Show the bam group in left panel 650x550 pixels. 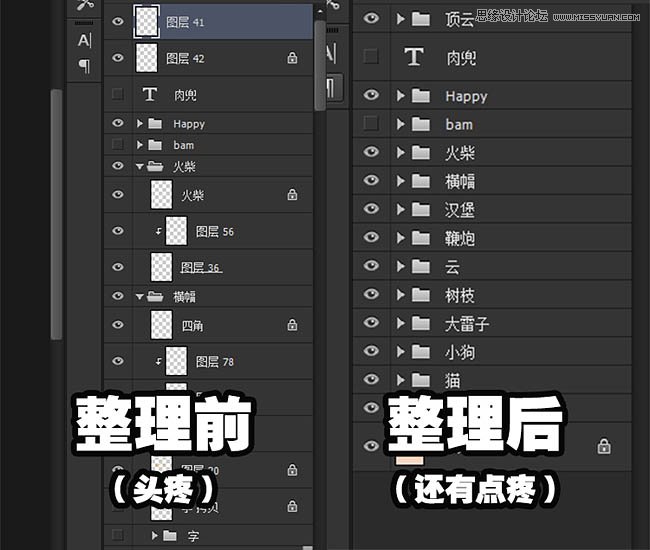[x=118, y=144]
